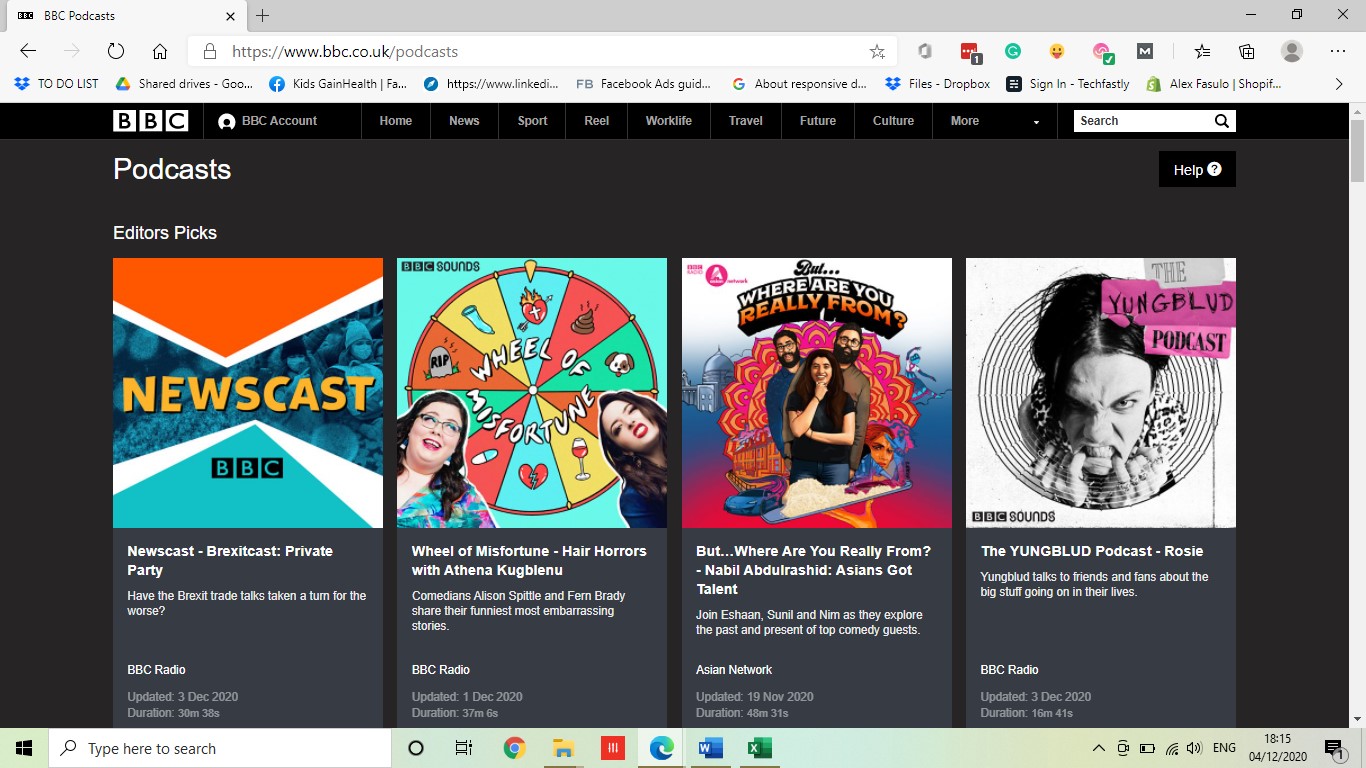Screen dimensions: 1366x768
Task: Click the magnifier search icon
Action: tap(1221, 121)
